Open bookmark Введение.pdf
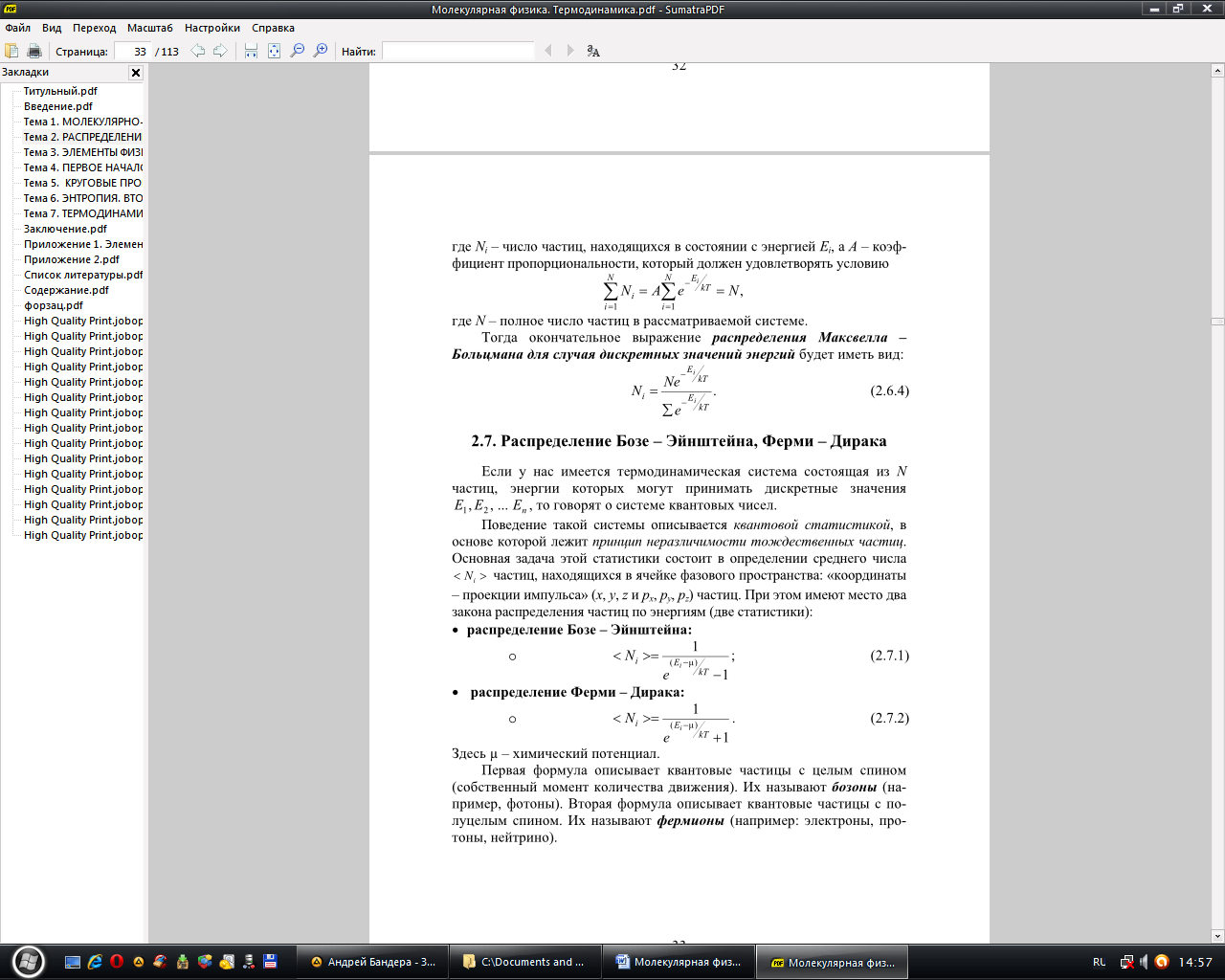Viewport: 1225px width, 980px height. (58, 106)
